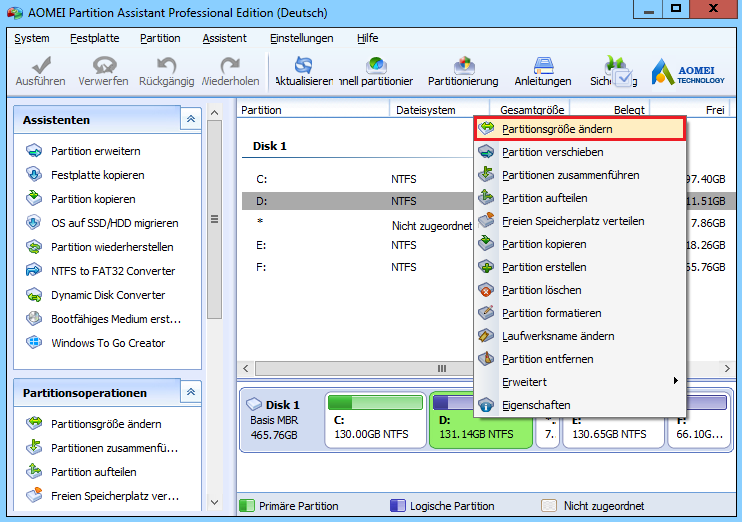Screen dimensions: 742x522
Task: Open Eigenschaften in context menu
Action: point(580,405)
